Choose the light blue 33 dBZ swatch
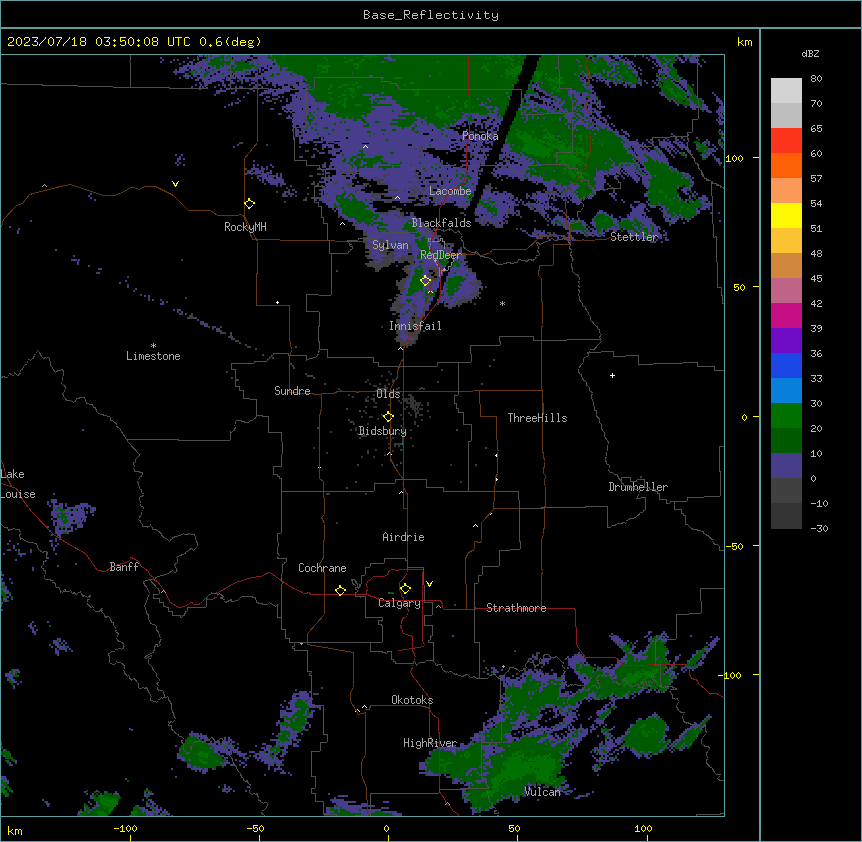The width and height of the screenshot is (862, 842). [786, 391]
